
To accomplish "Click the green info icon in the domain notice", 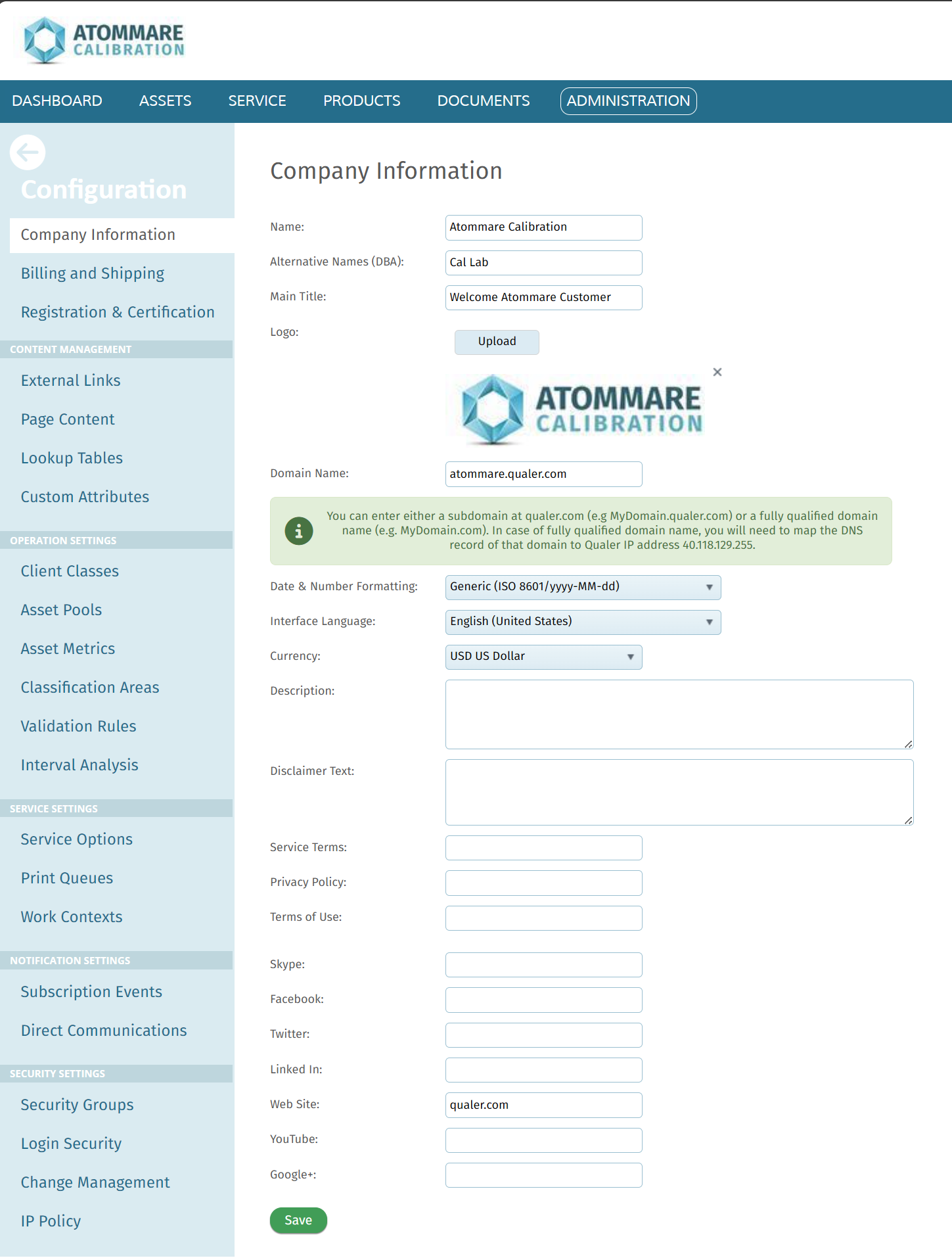I will click(299, 530).
